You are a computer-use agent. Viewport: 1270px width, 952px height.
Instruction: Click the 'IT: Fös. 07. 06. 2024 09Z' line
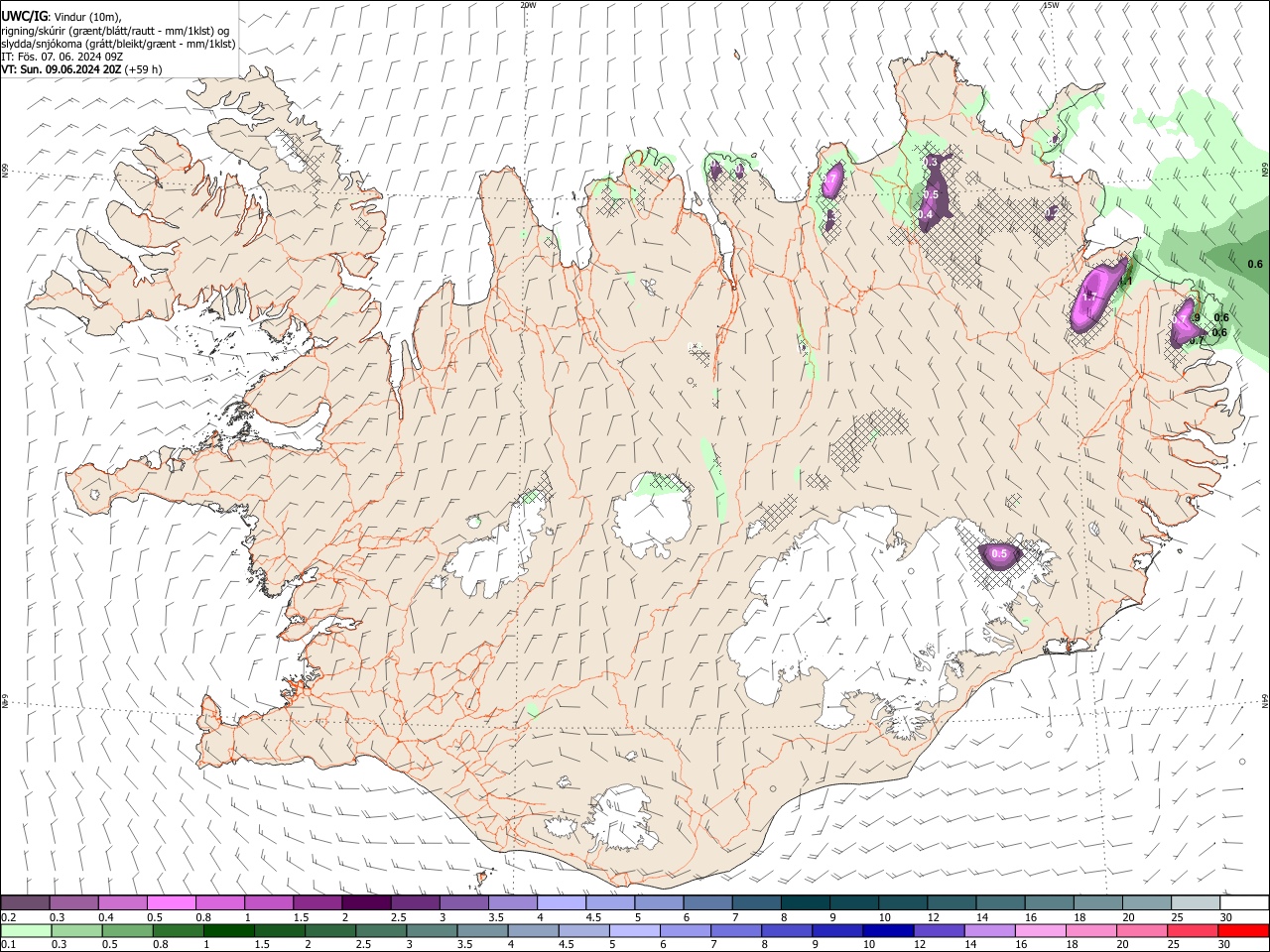(62, 57)
